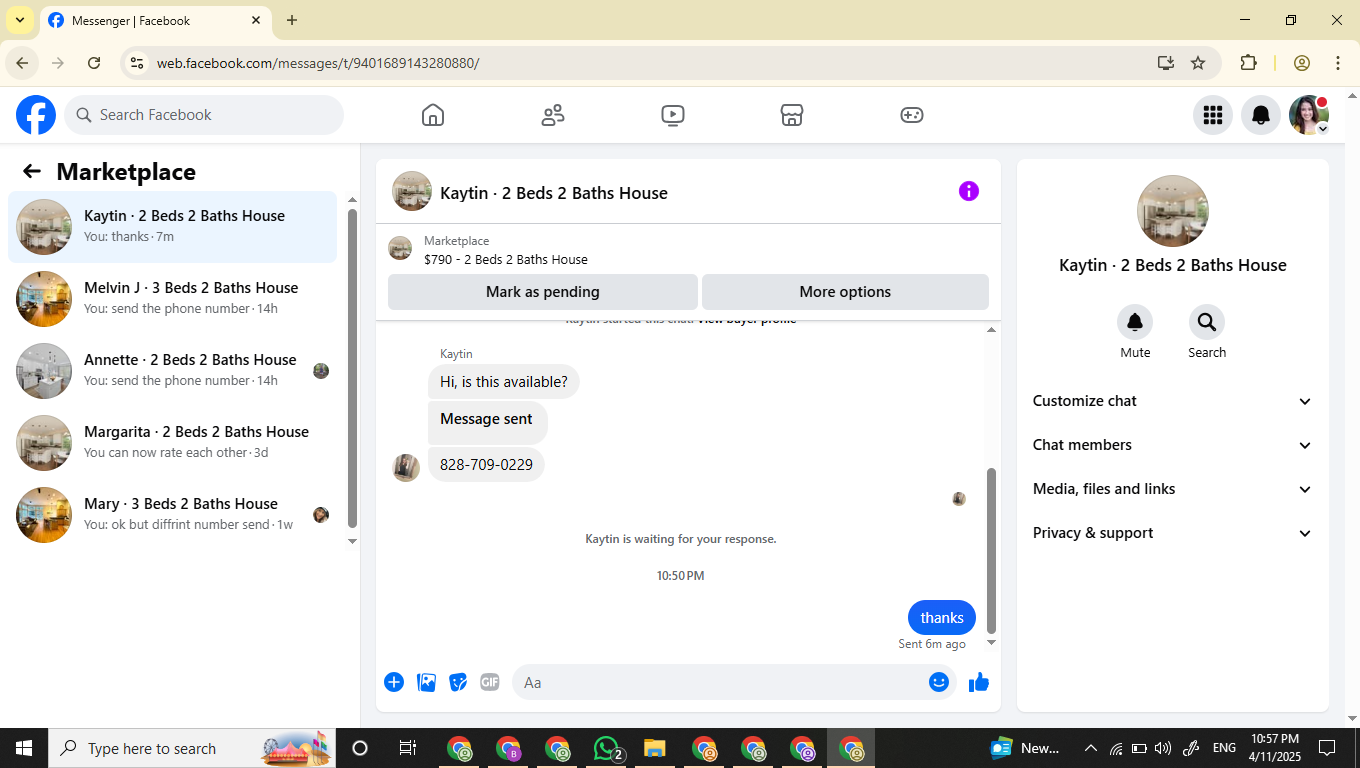The height and width of the screenshot is (768, 1360).
Task: Attach a photo with the image icon
Action: [x=426, y=682]
